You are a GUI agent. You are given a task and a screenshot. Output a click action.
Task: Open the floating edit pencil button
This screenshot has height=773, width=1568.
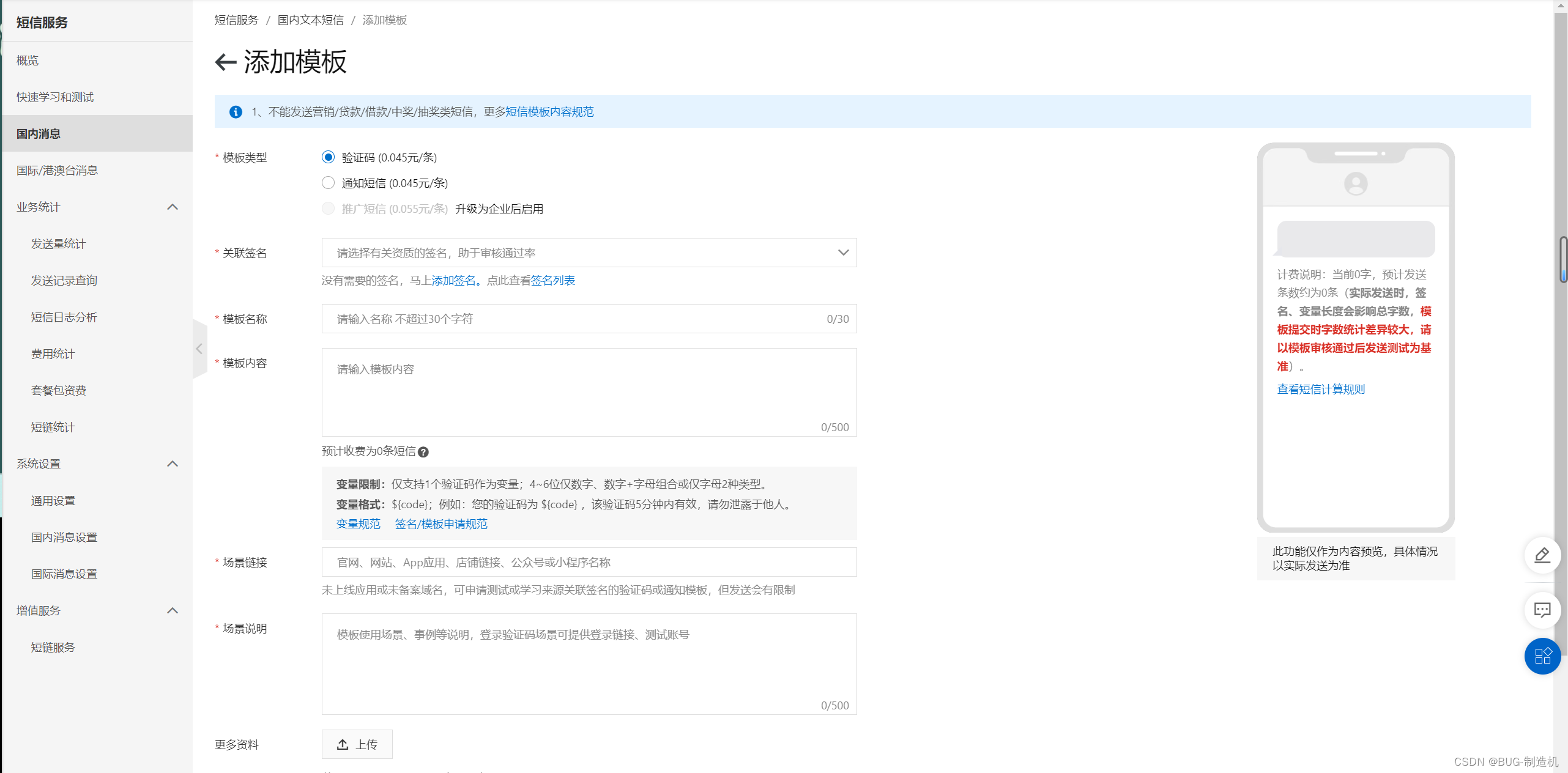click(1542, 555)
